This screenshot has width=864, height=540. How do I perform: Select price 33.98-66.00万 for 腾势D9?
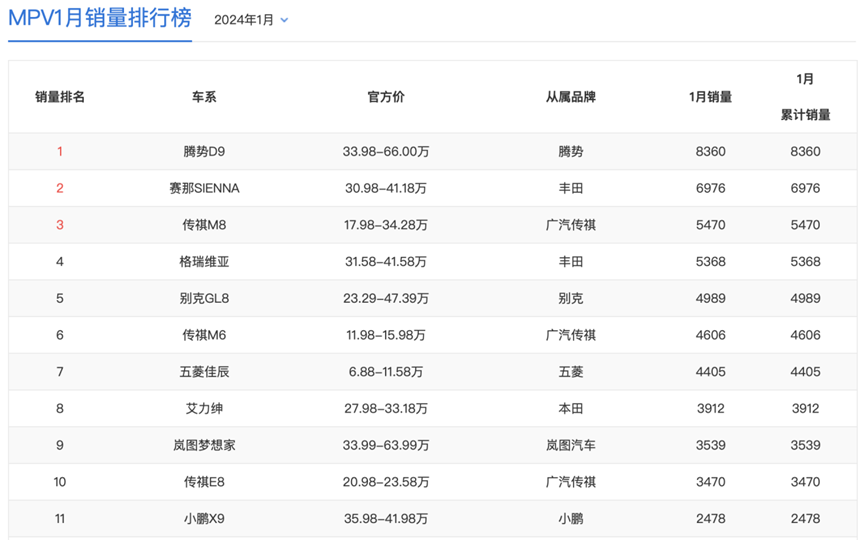point(386,152)
